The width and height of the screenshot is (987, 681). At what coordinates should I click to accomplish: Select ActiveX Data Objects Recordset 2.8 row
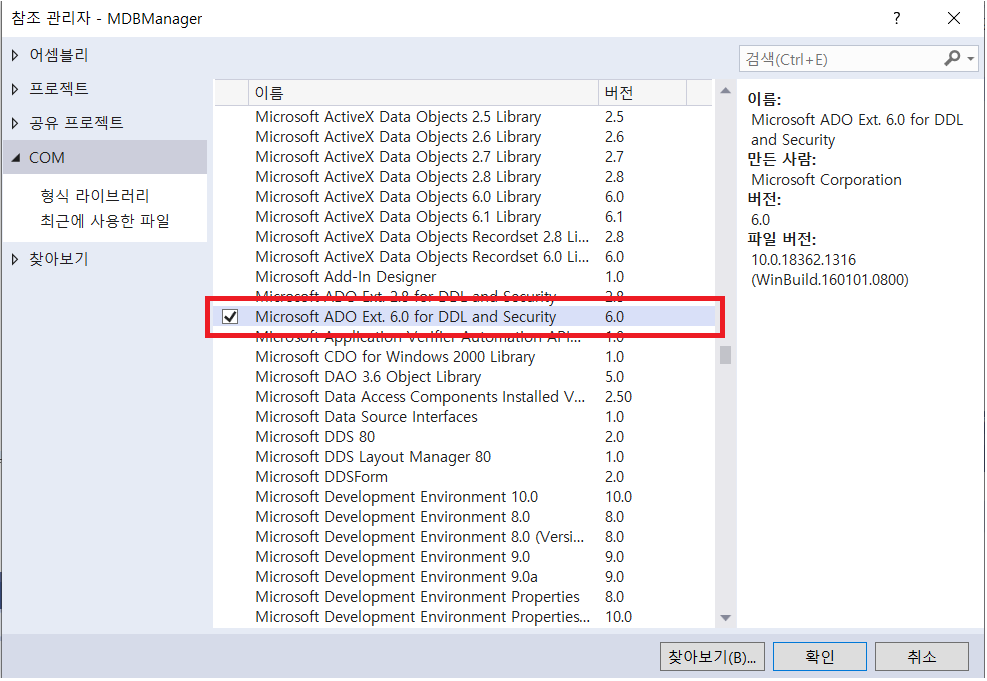tap(463, 237)
